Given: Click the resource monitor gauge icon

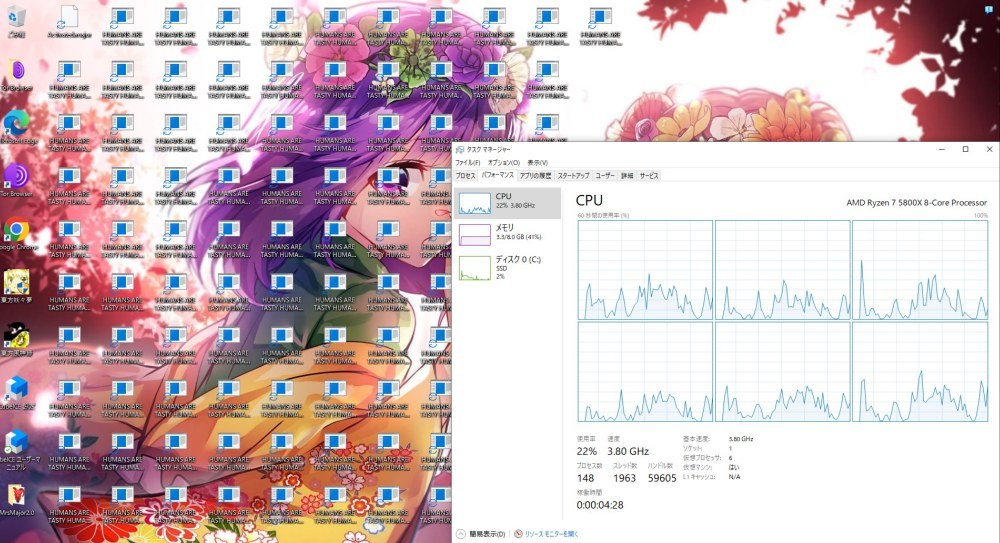Looking at the screenshot, I should click(518, 533).
